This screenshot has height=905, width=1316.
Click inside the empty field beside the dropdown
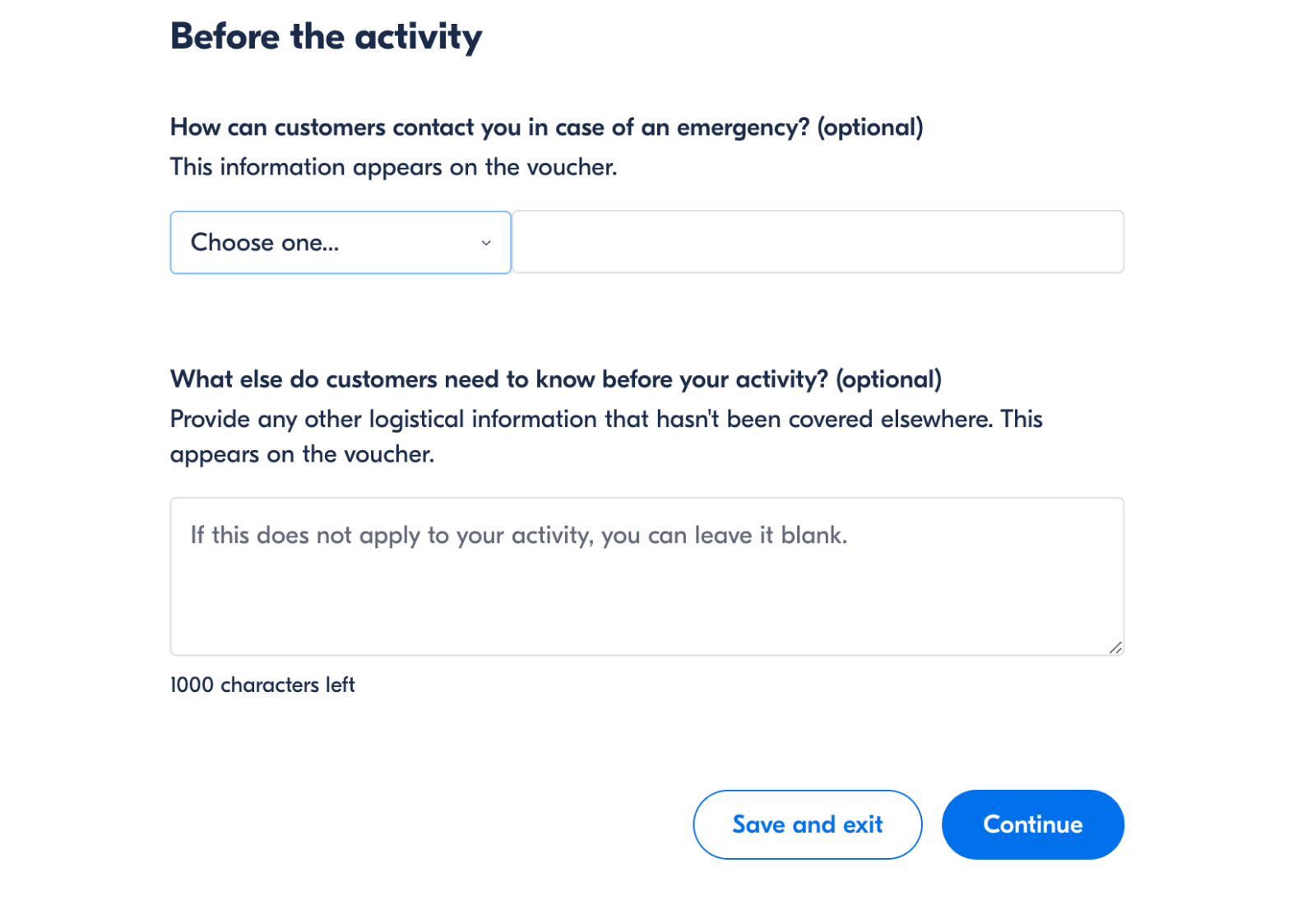tap(818, 241)
